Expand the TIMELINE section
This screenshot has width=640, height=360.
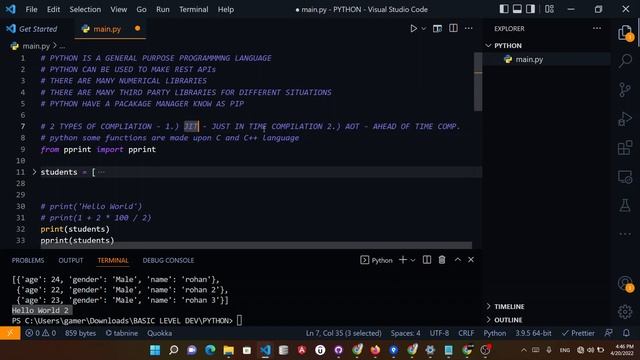[509, 307]
